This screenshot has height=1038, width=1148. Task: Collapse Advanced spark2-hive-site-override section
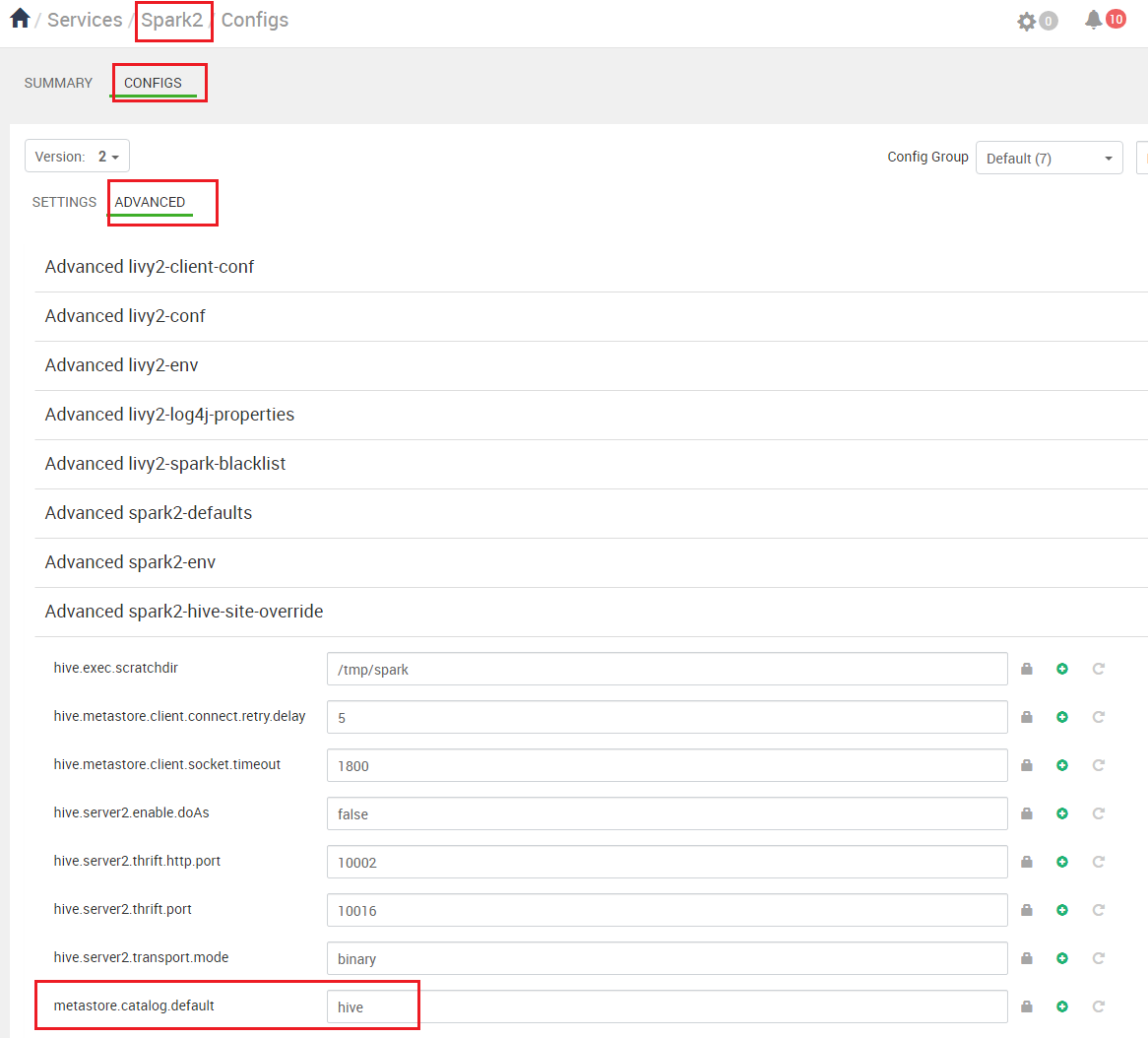pyautogui.click(x=184, y=611)
